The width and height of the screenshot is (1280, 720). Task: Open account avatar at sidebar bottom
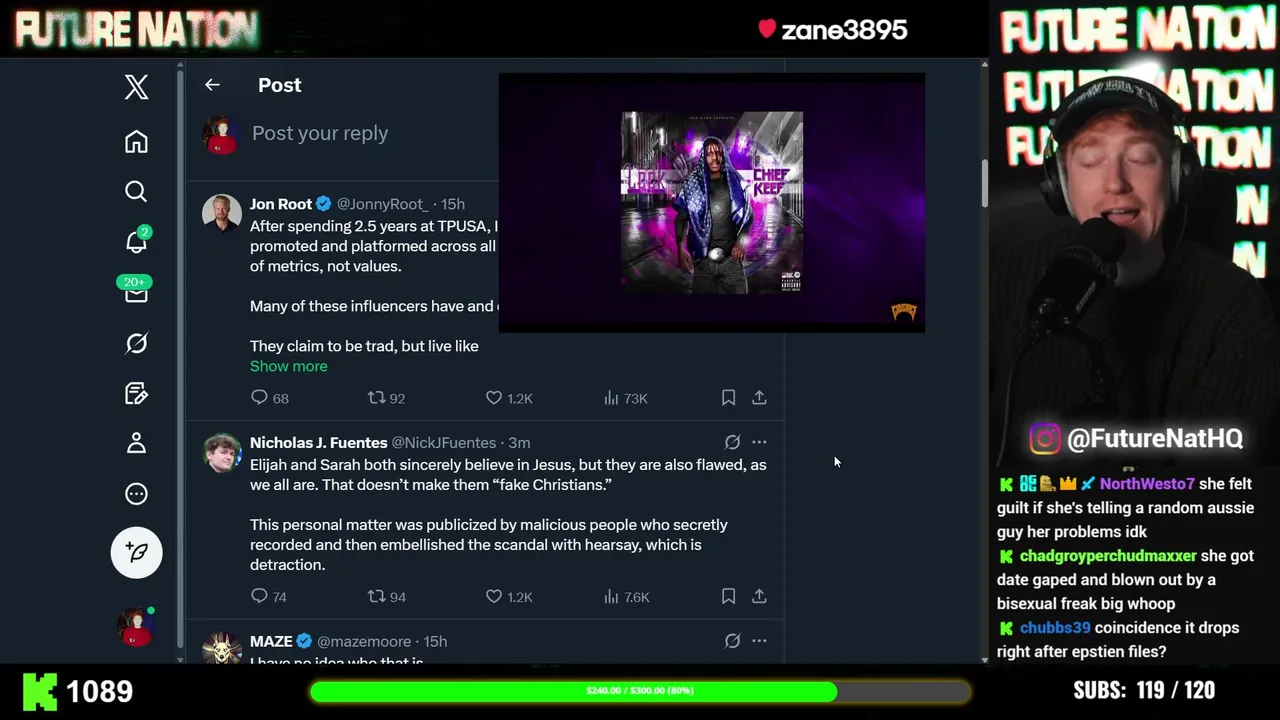coord(136,626)
